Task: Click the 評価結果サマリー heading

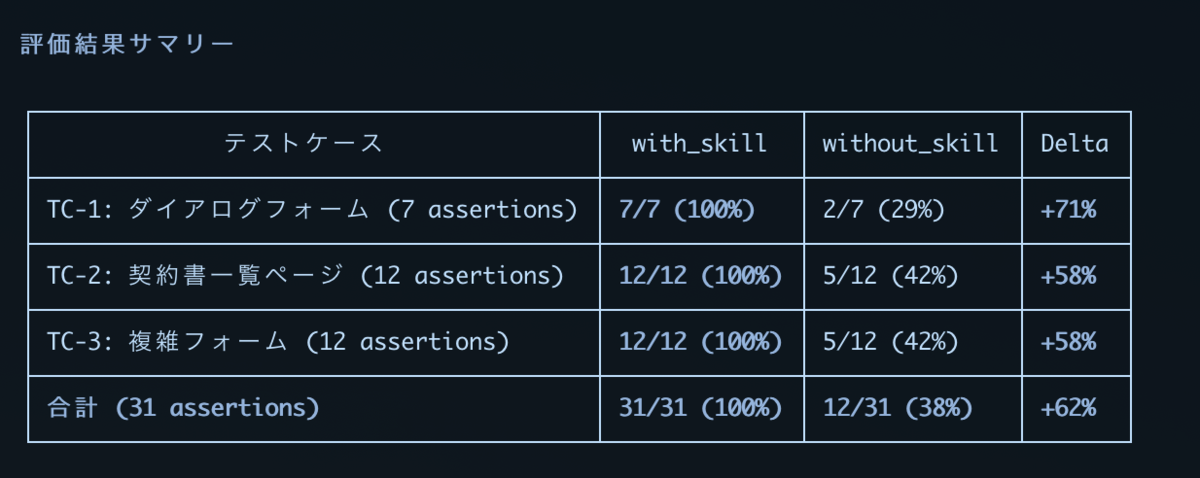Action: 127,45
